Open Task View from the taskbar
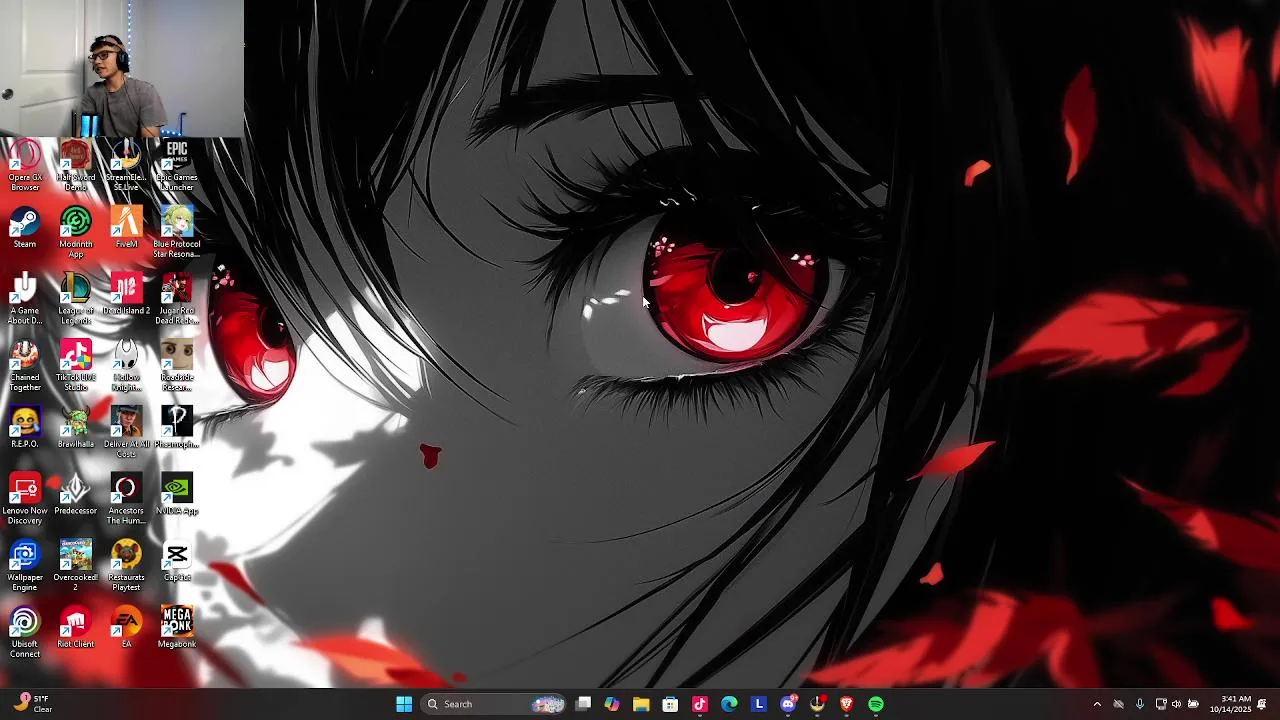The width and height of the screenshot is (1280, 720). 584,704
